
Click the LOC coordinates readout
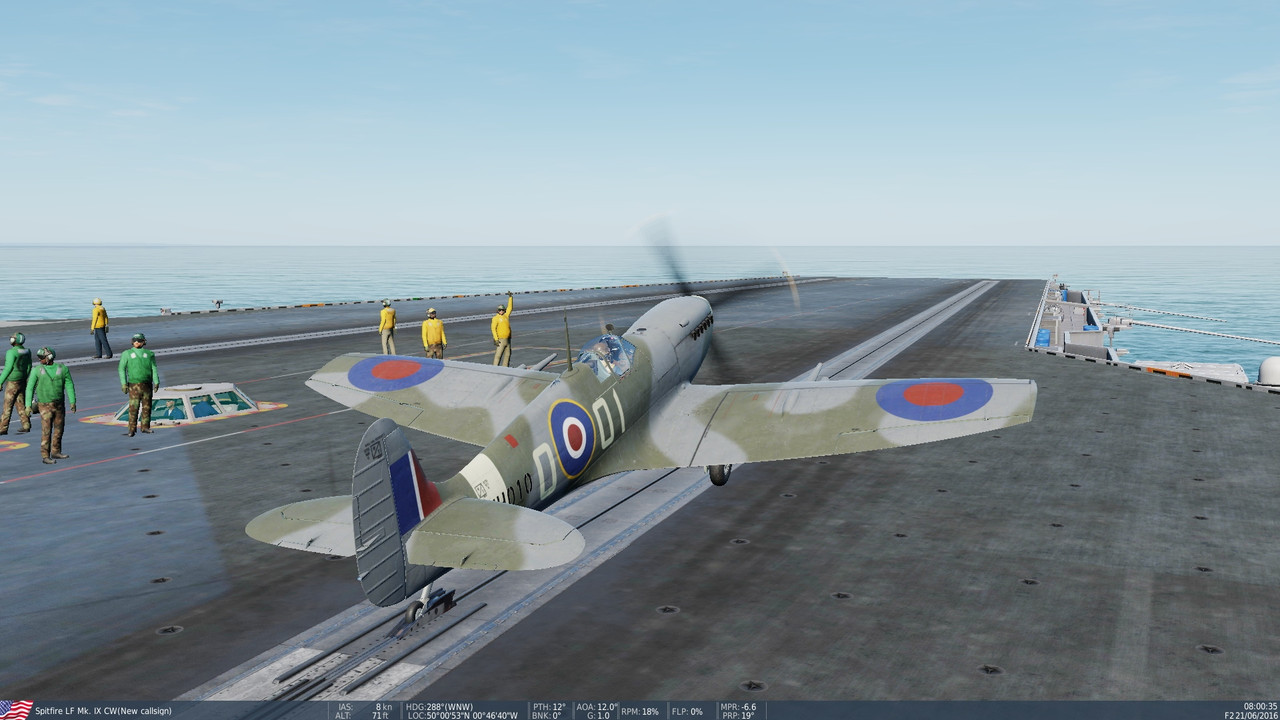[x=462, y=715]
